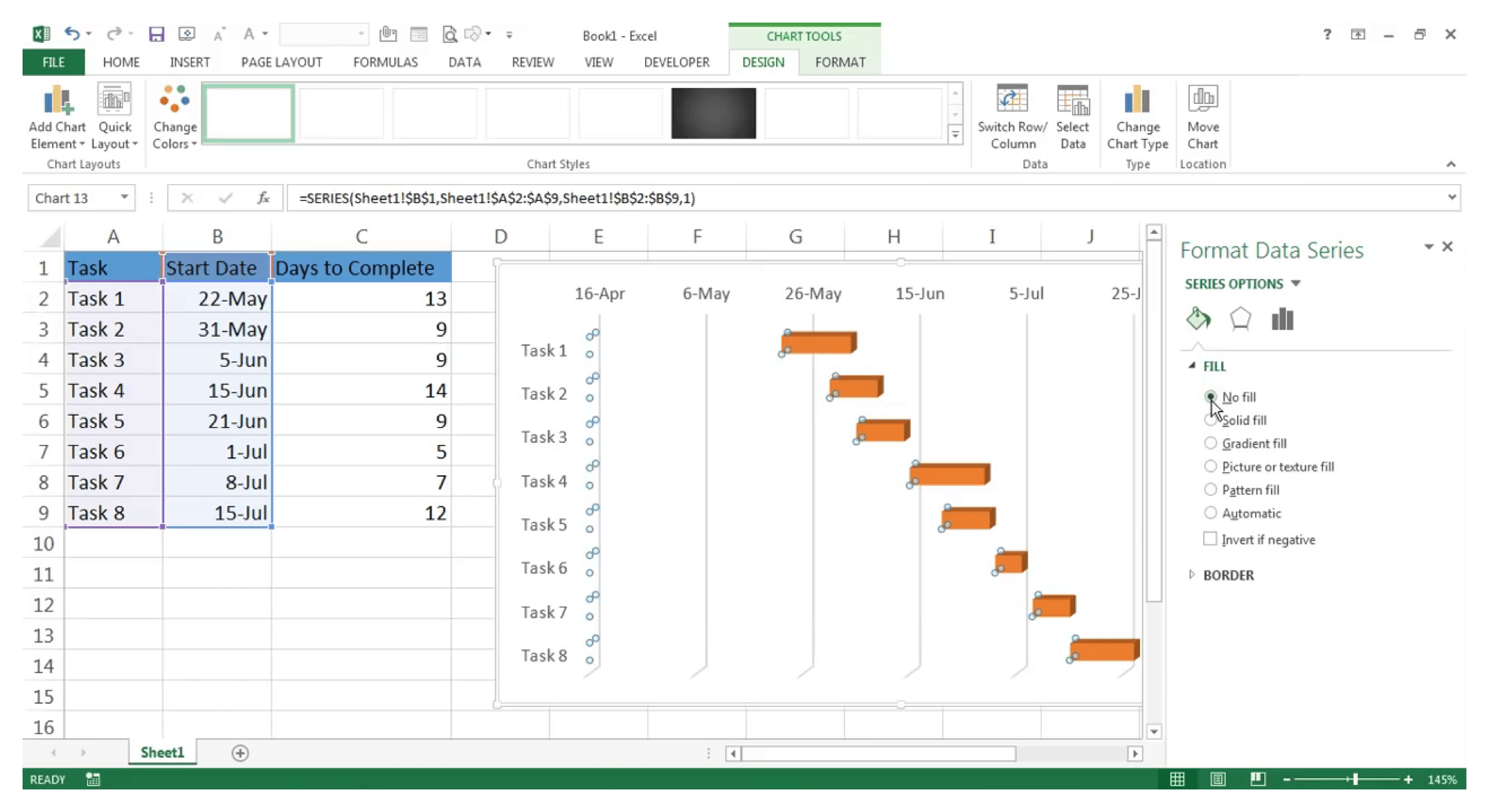Click the DESIGN ribbon tab
Viewport: 1489px width, 812px height.
pos(762,61)
